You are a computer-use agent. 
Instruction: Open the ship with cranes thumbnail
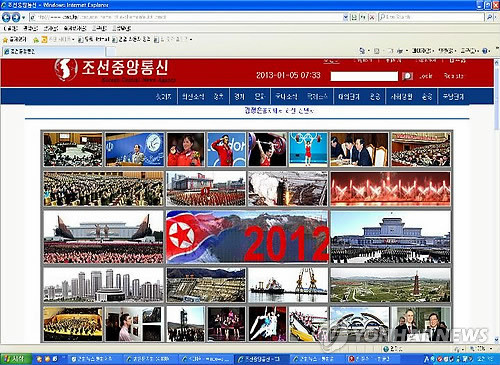(288, 285)
